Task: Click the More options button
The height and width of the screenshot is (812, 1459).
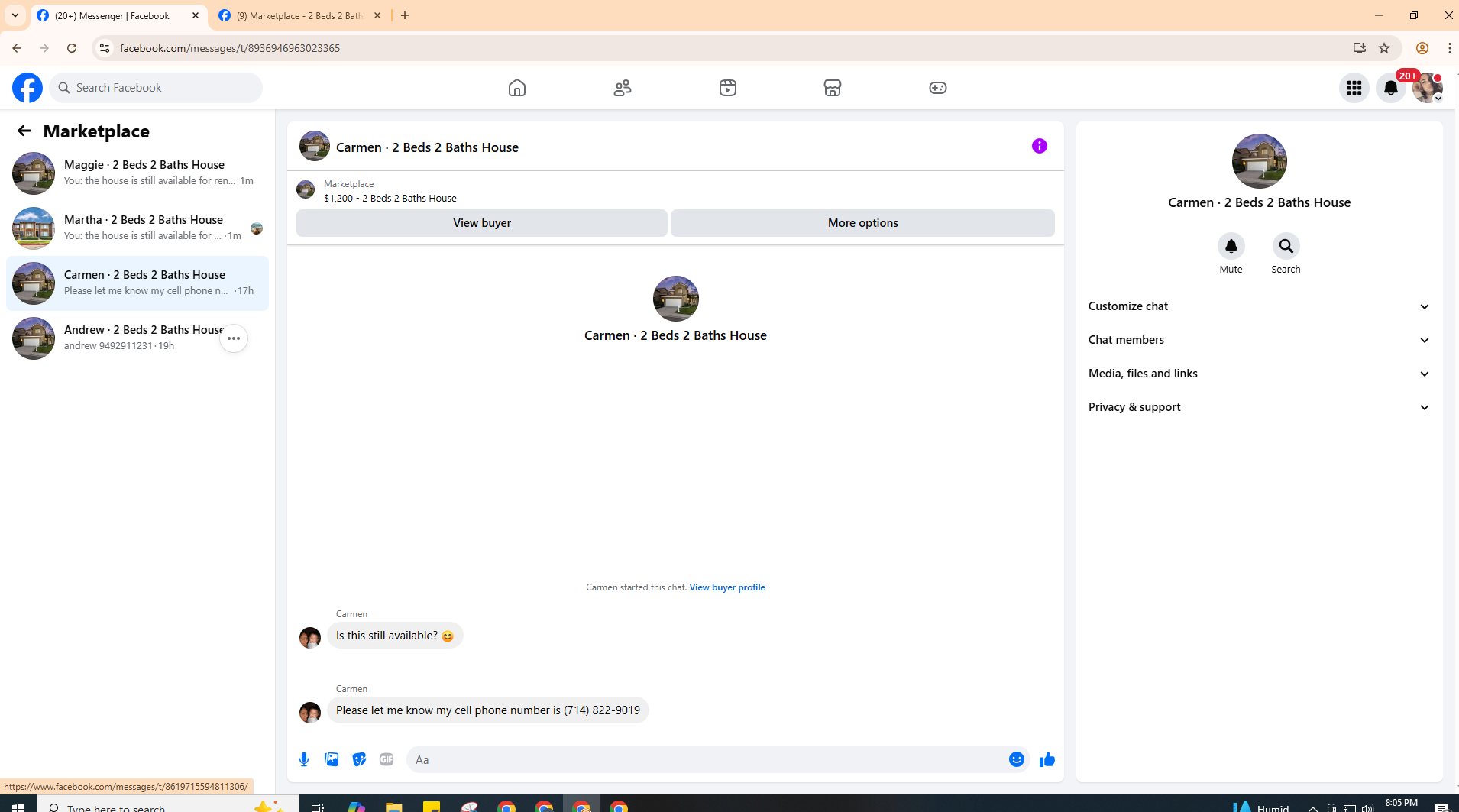Action: [x=862, y=223]
